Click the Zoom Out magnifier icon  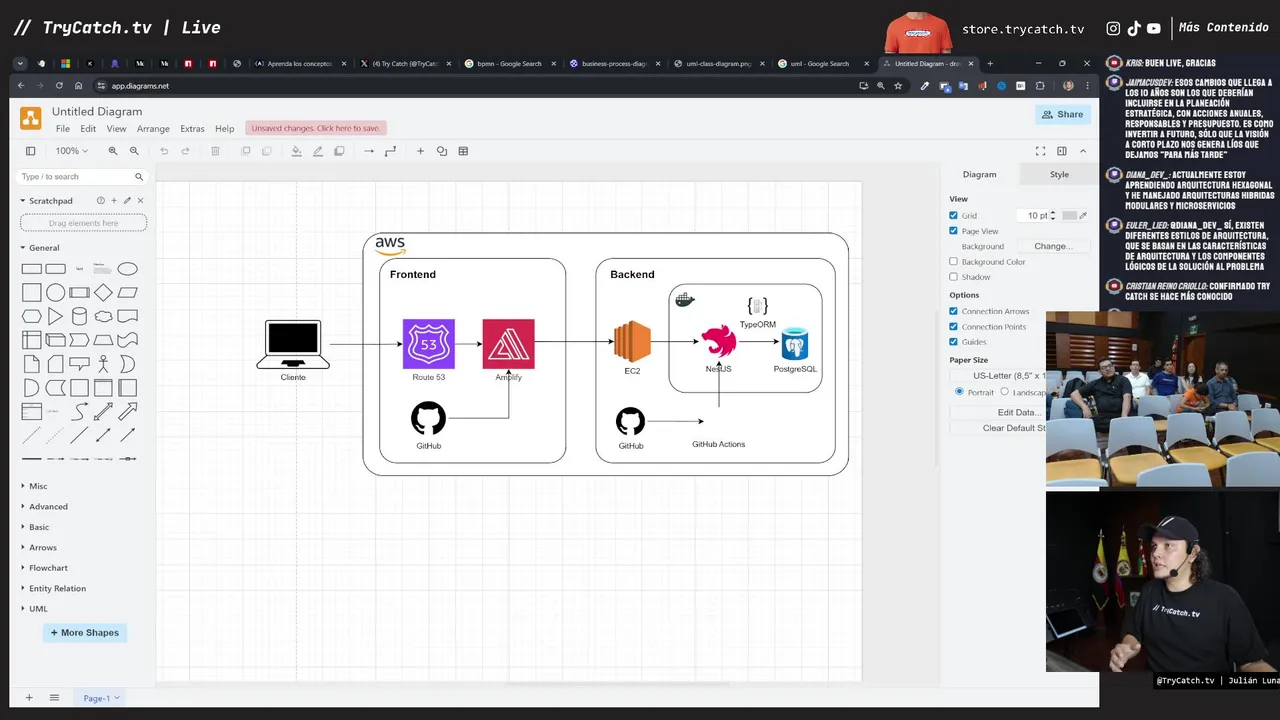pos(134,151)
